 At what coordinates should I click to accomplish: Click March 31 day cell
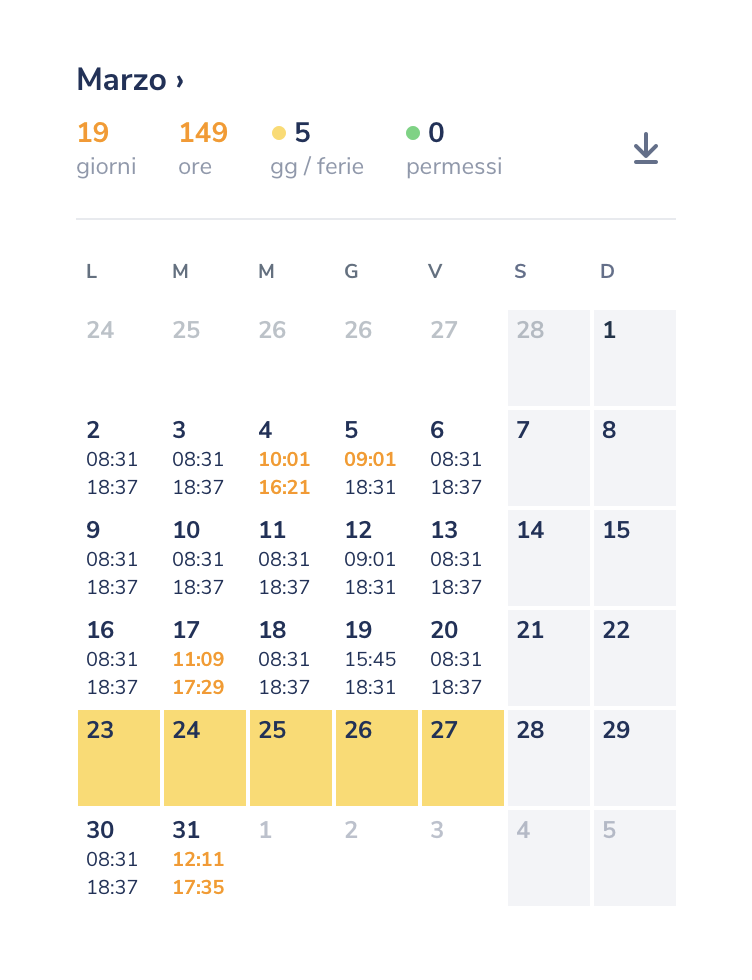click(x=204, y=858)
